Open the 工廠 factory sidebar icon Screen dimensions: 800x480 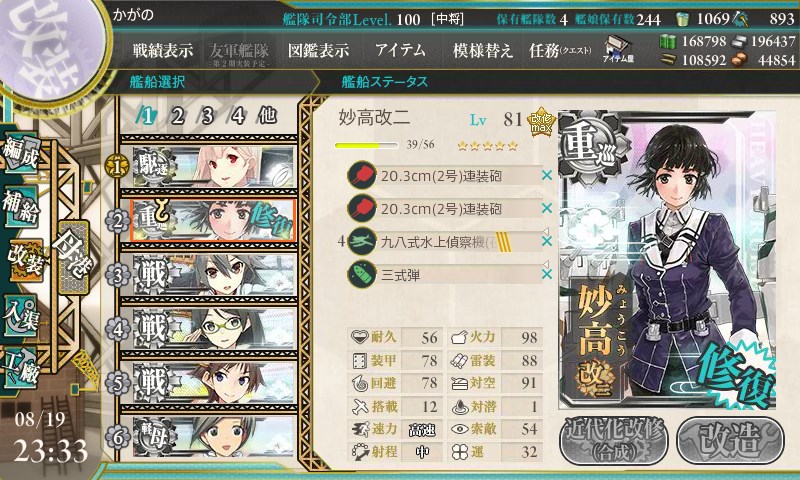tap(21, 368)
